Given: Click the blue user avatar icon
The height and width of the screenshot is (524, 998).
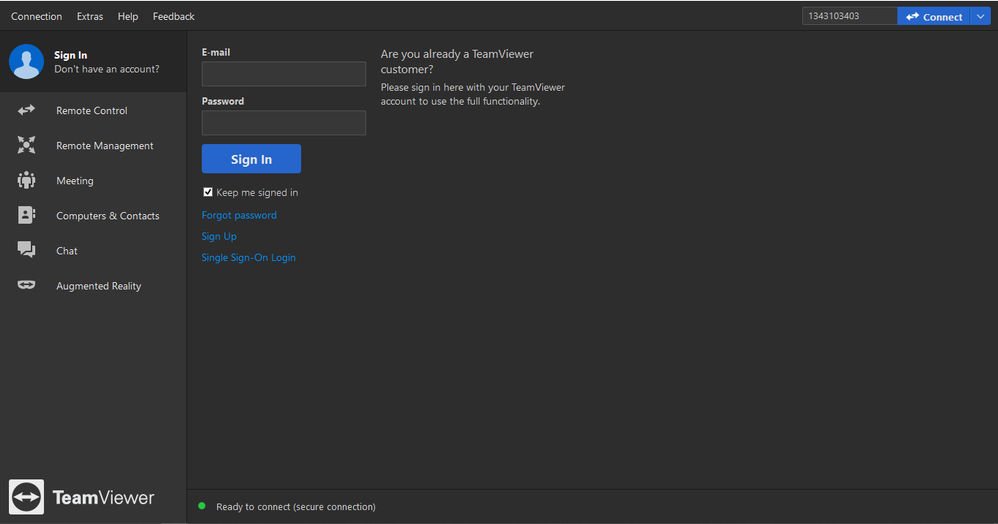Looking at the screenshot, I should [26, 61].
